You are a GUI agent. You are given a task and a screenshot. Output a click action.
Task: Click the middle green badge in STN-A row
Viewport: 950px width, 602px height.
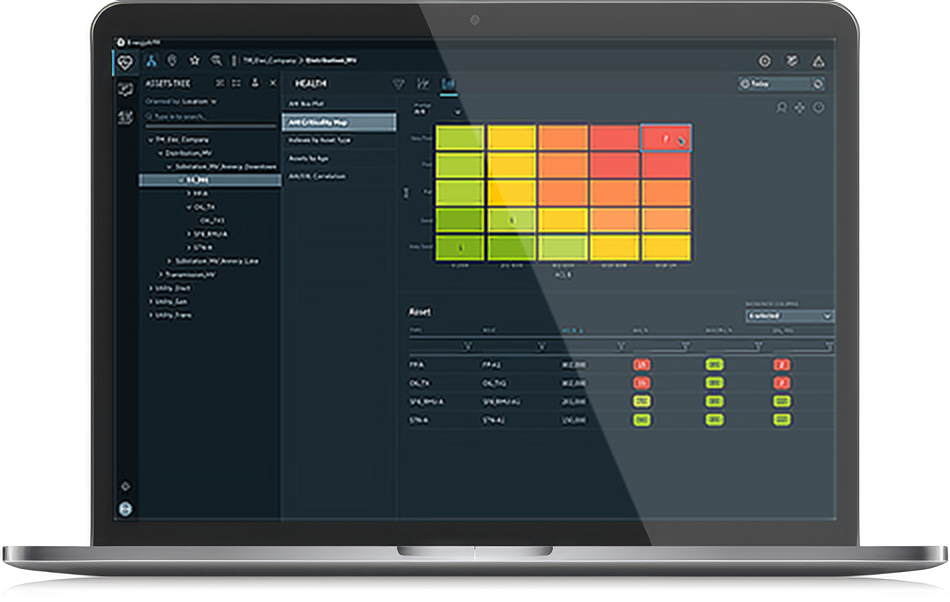pyautogui.click(x=714, y=419)
